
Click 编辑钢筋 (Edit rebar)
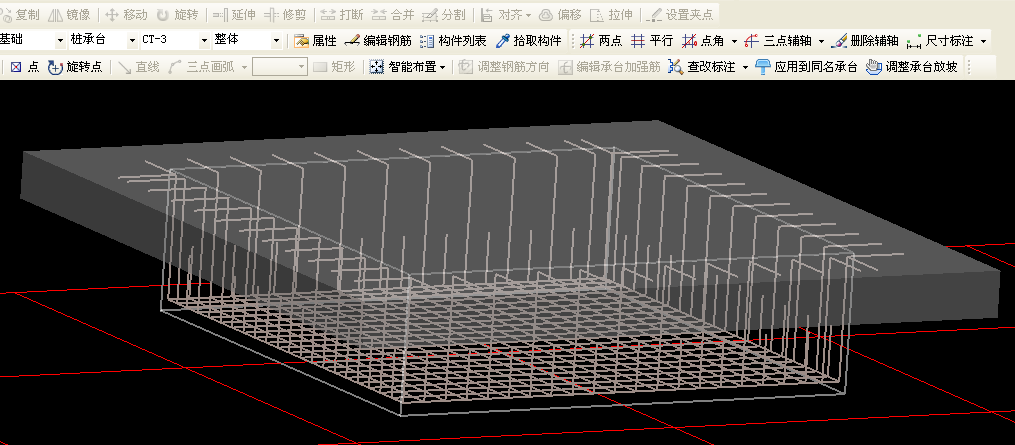point(379,41)
